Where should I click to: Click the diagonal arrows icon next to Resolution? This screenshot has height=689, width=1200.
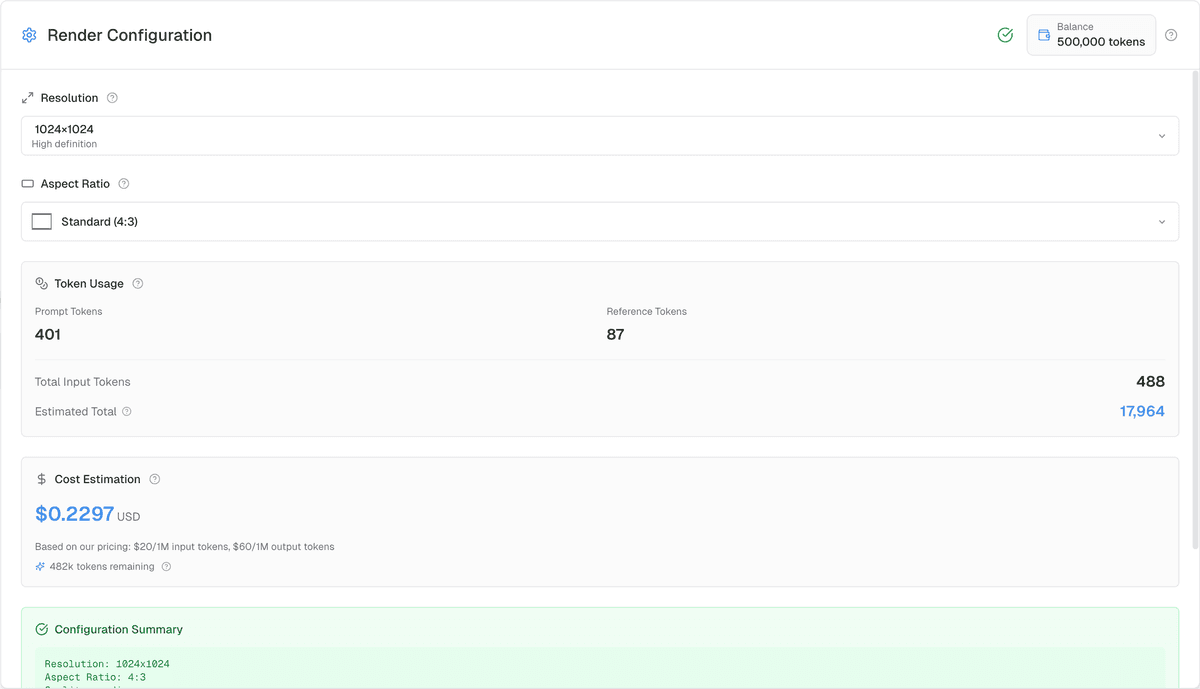pyautogui.click(x=27, y=97)
